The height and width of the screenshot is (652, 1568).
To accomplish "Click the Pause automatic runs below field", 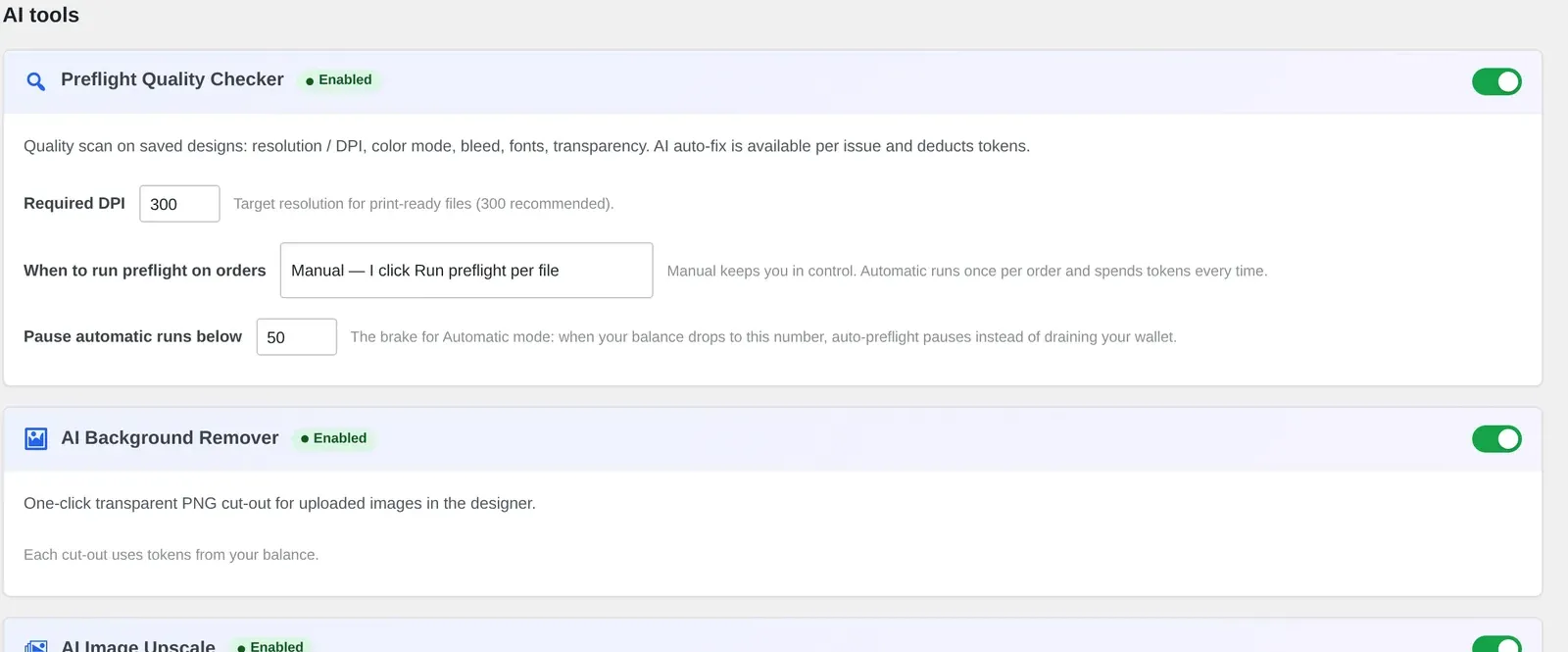I will (x=297, y=337).
